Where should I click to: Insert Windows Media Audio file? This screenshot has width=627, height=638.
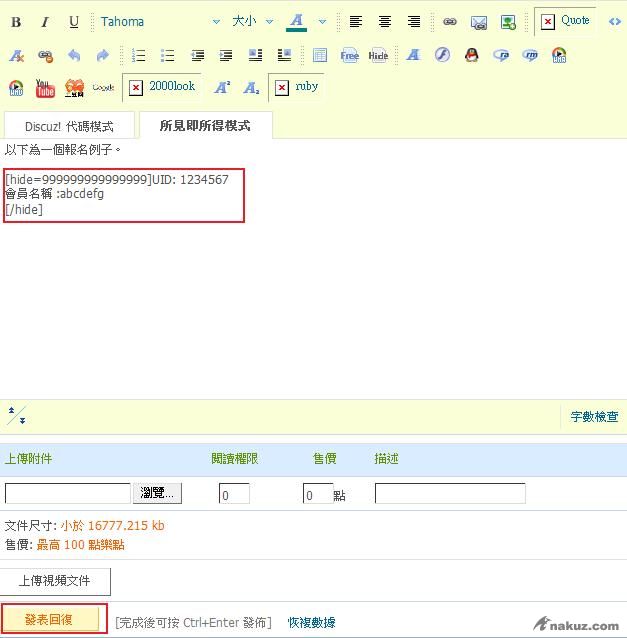[559, 55]
